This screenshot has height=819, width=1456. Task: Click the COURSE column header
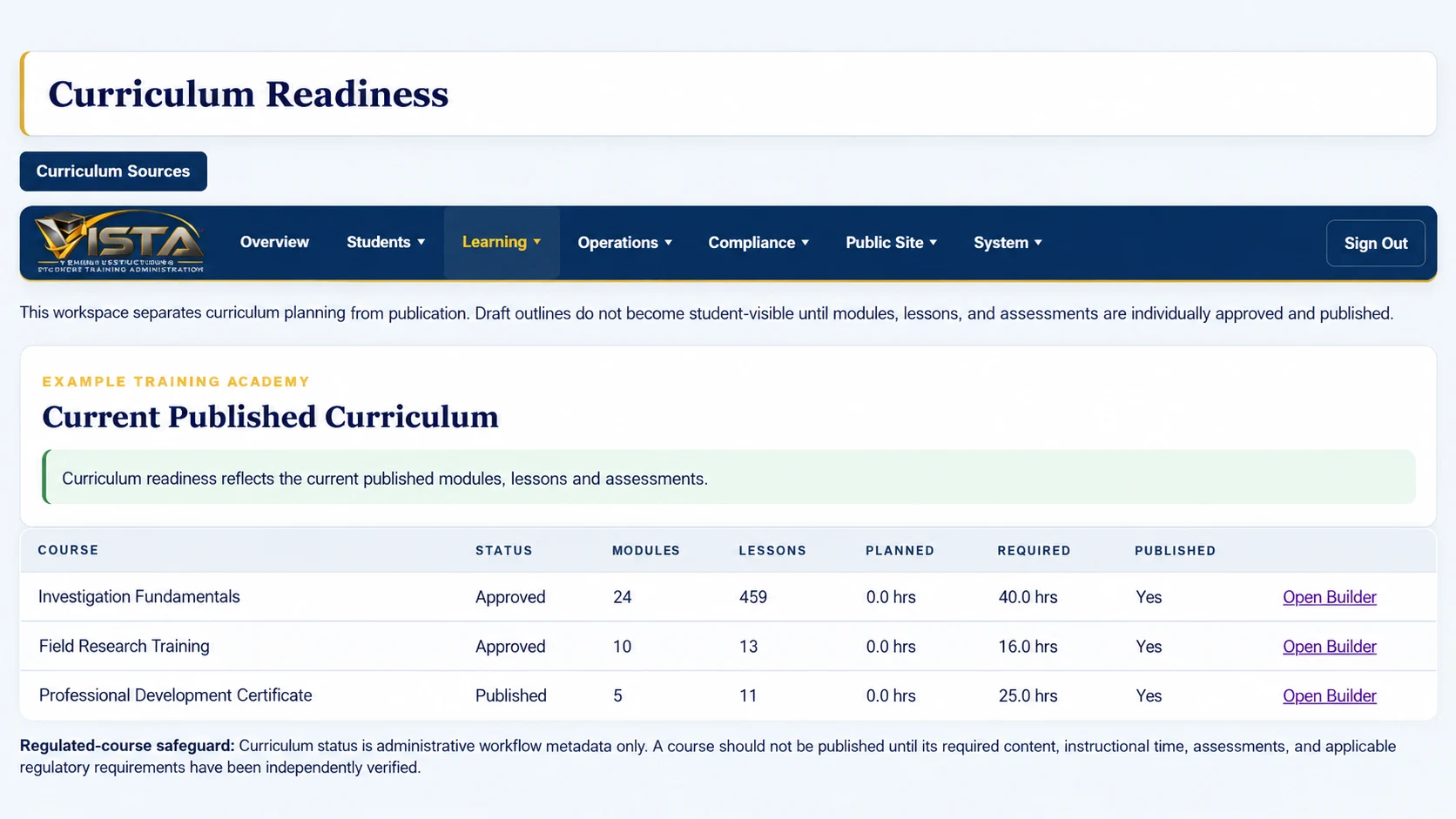coord(68,550)
